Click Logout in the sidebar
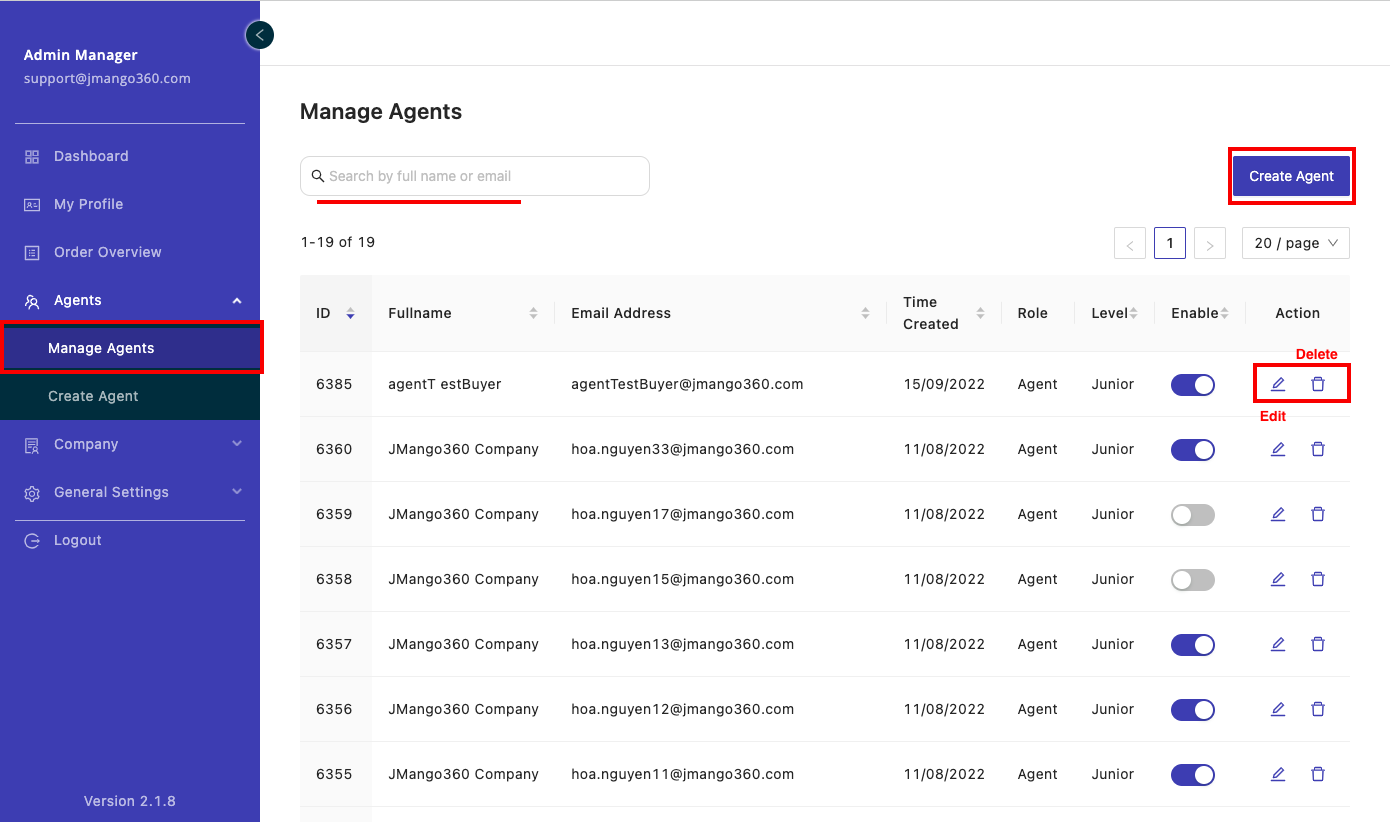1390x822 pixels. click(x=77, y=540)
